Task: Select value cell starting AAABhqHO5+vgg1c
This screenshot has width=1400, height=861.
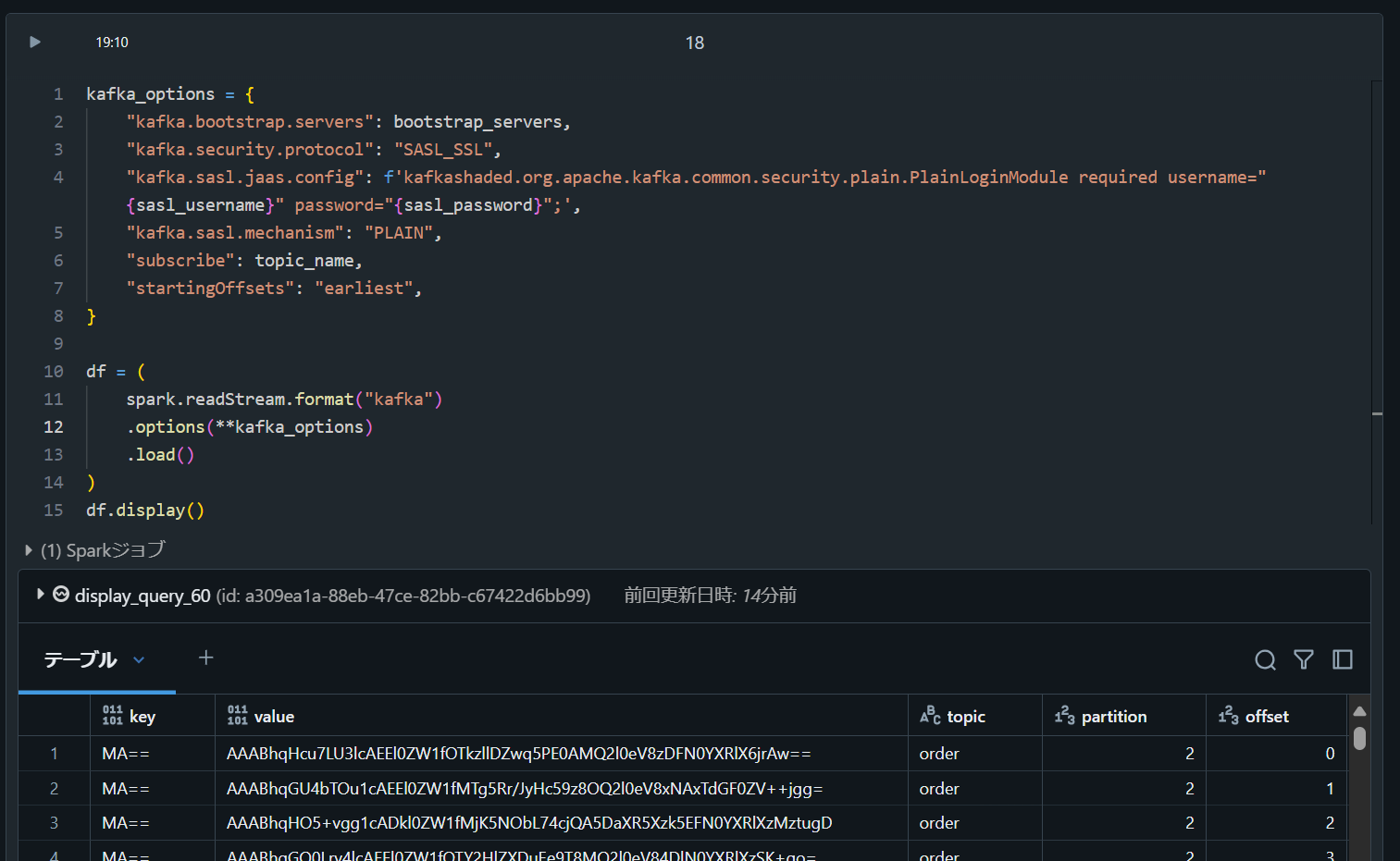Action: pyautogui.click(x=562, y=823)
